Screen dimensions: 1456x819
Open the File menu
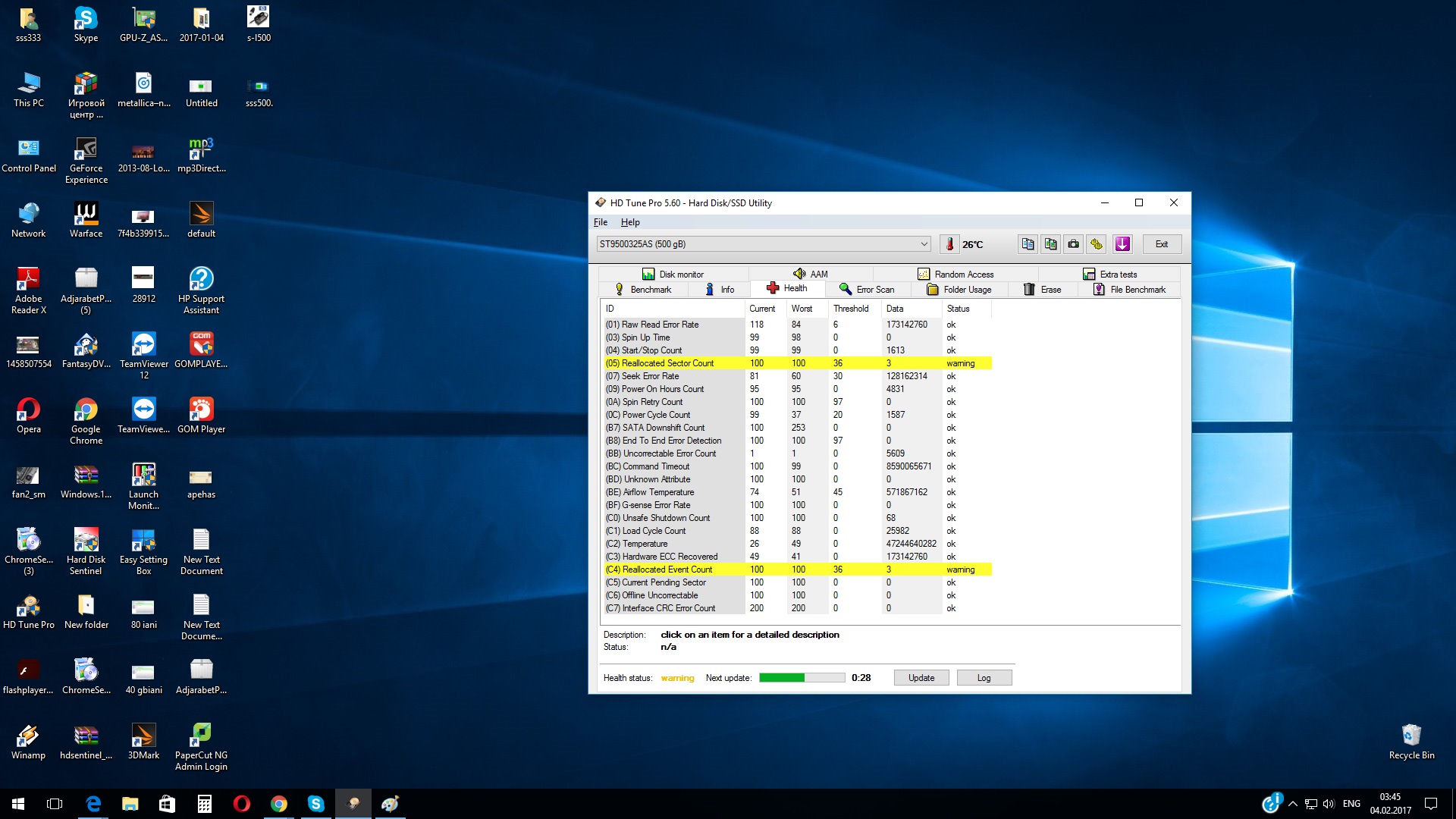(x=600, y=222)
